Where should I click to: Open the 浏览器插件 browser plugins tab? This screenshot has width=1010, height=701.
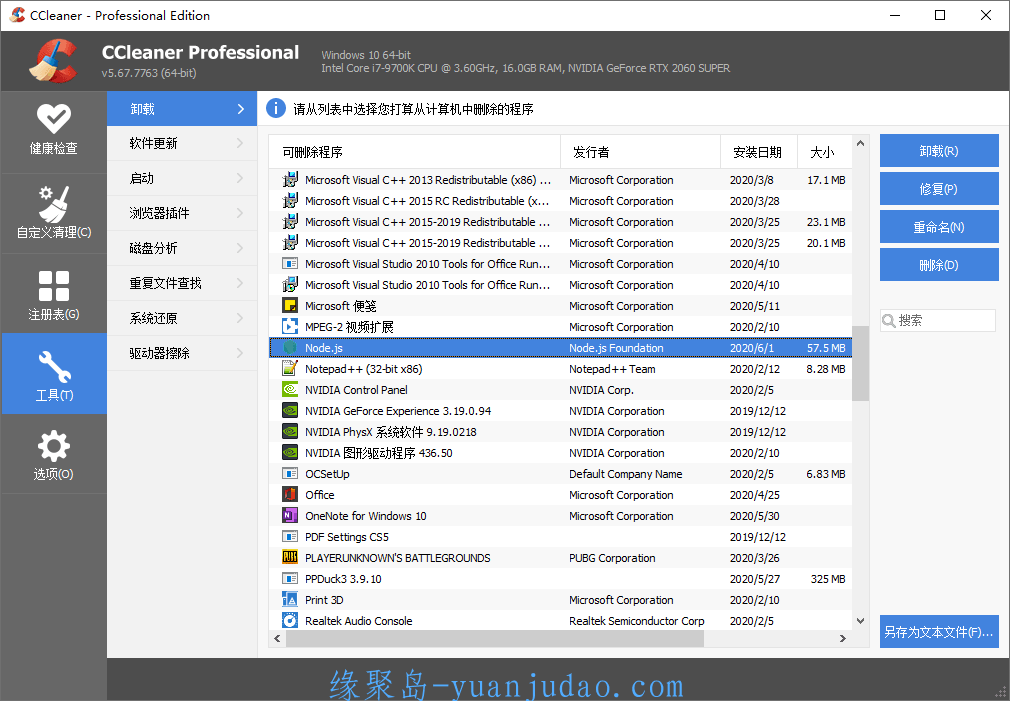click(x=182, y=213)
